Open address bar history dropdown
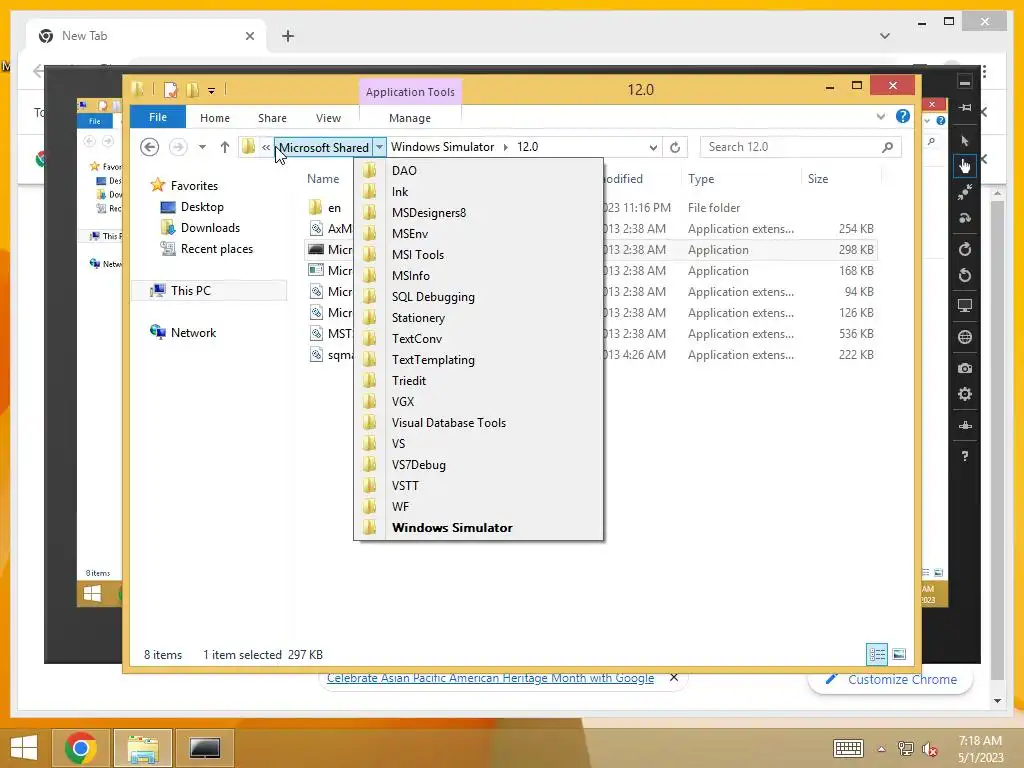The width and height of the screenshot is (1024, 768). tap(653, 147)
